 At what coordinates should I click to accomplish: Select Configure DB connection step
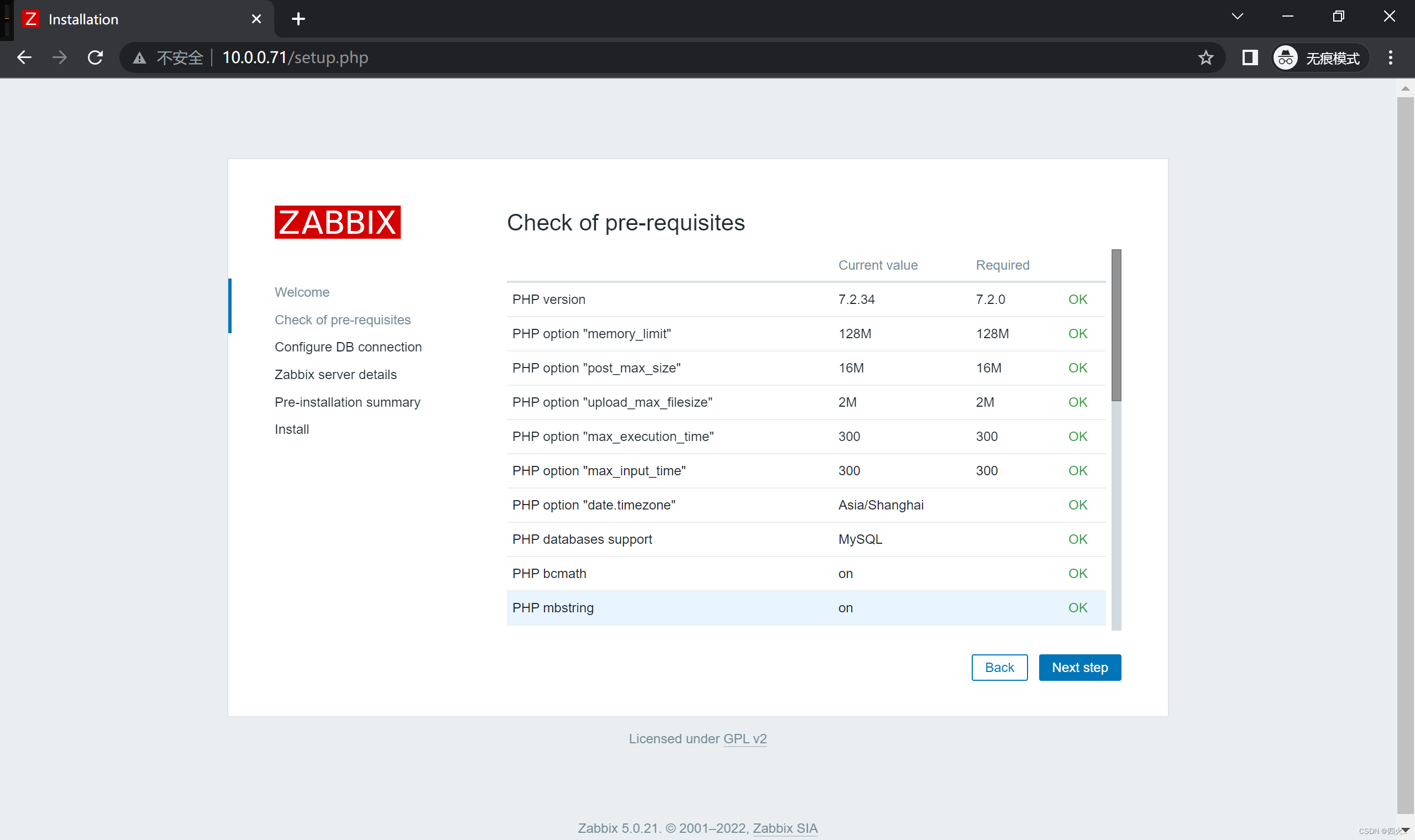pyautogui.click(x=348, y=347)
